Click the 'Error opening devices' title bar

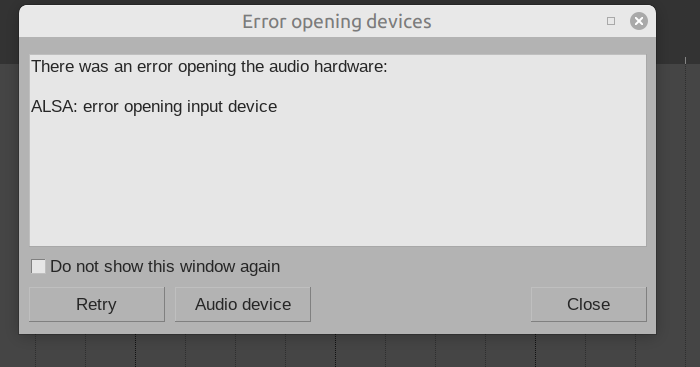point(337,21)
